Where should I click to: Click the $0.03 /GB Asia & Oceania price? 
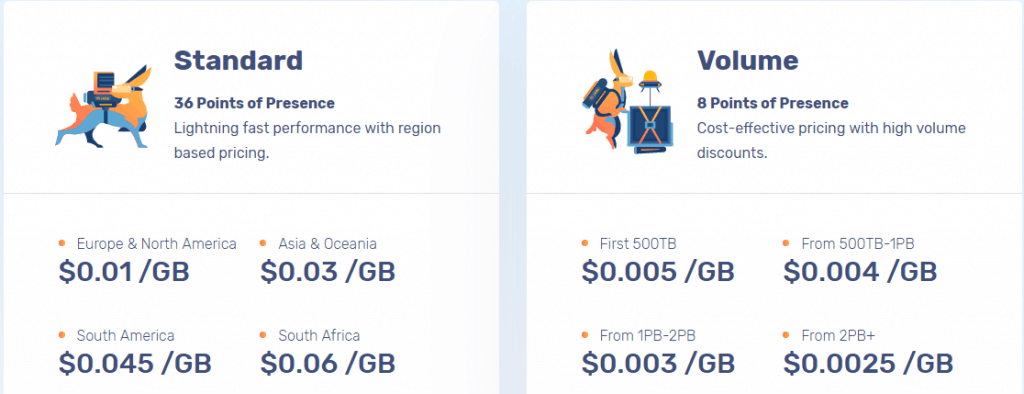[328, 272]
